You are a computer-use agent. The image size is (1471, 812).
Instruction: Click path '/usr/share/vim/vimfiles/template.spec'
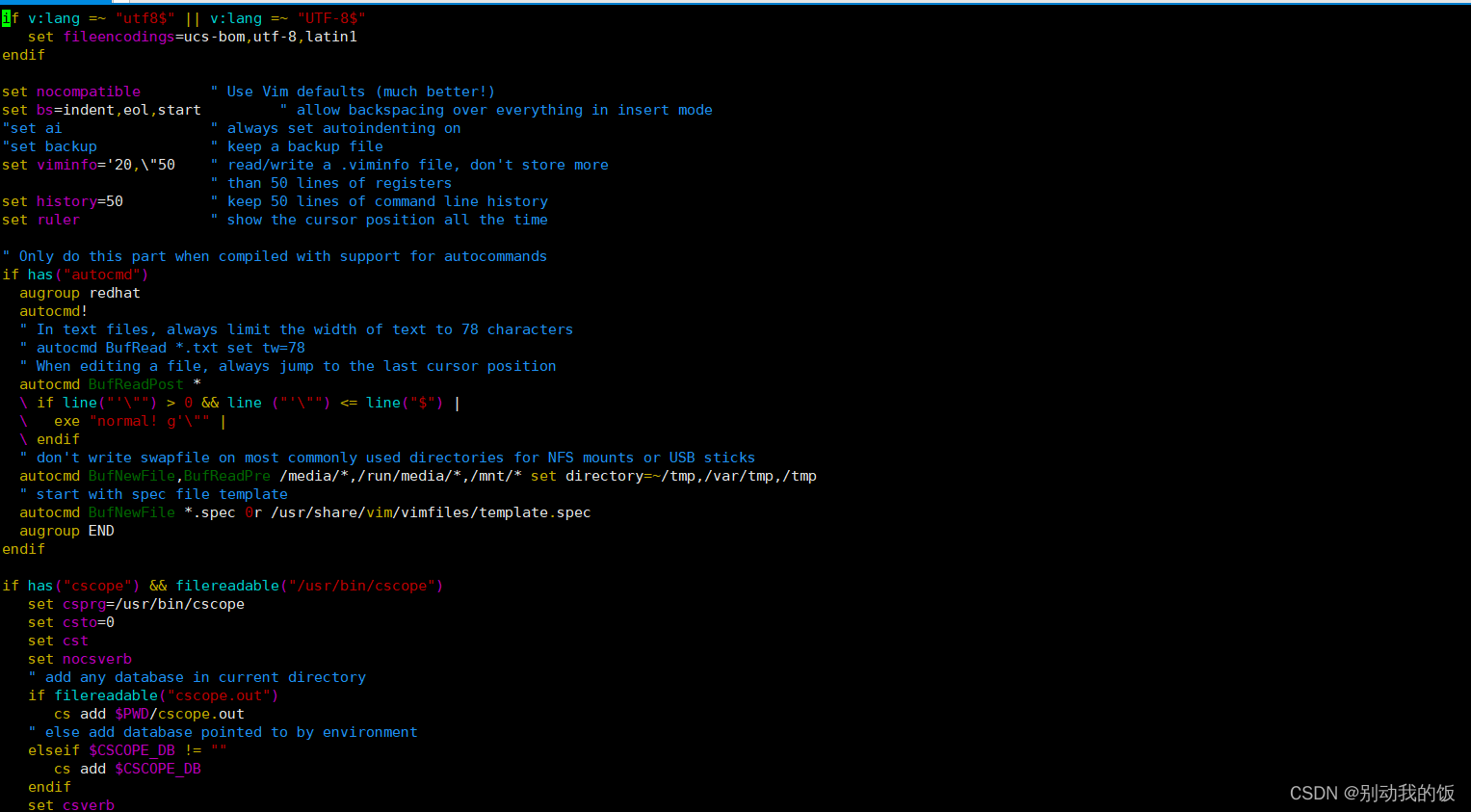click(431, 512)
